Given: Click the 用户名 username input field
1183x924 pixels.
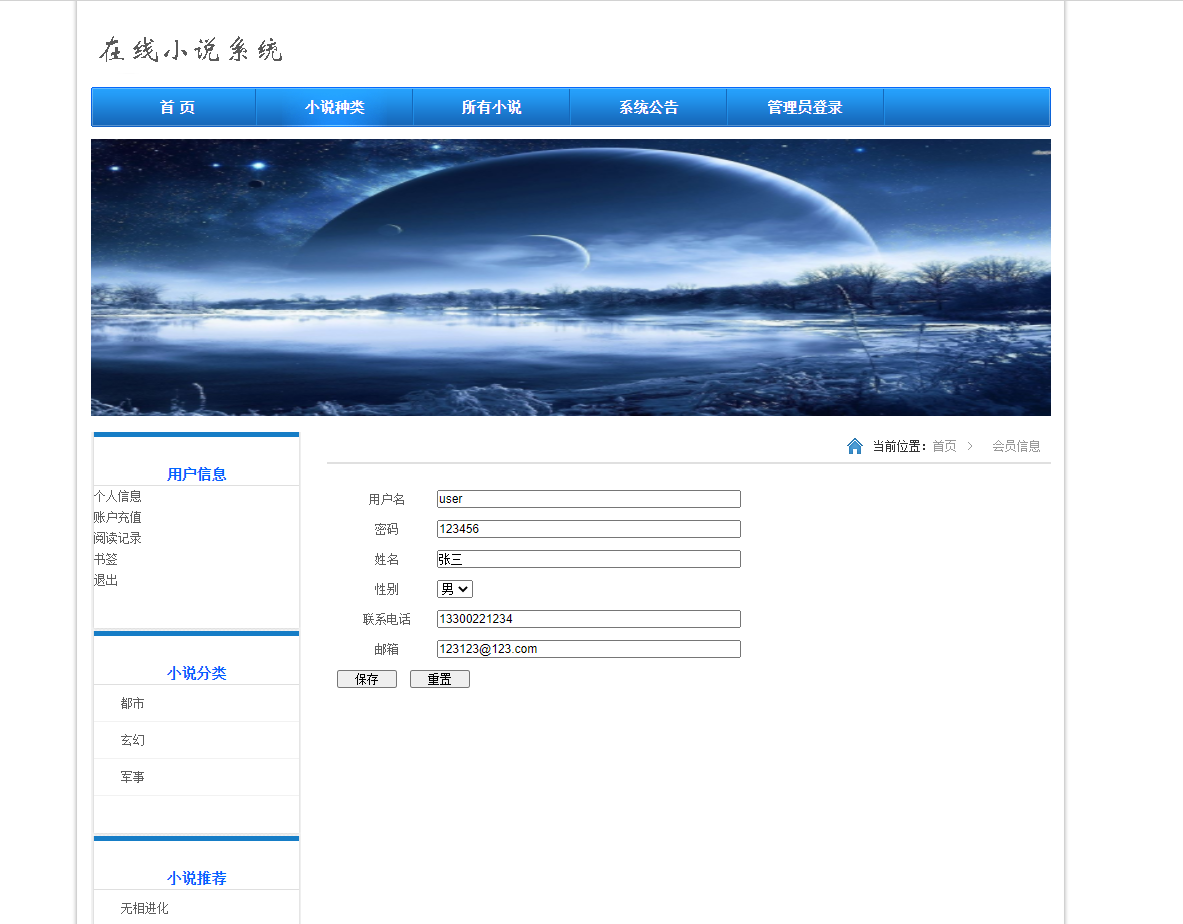Looking at the screenshot, I should pos(588,498).
